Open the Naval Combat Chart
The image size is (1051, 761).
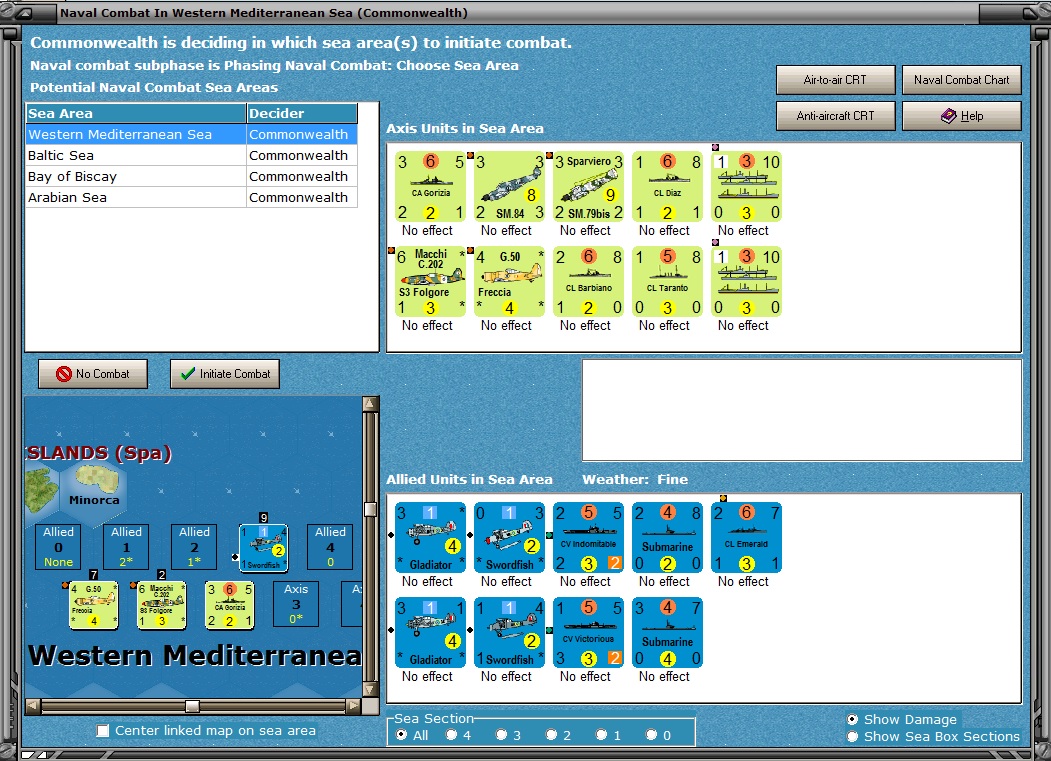click(961, 80)
